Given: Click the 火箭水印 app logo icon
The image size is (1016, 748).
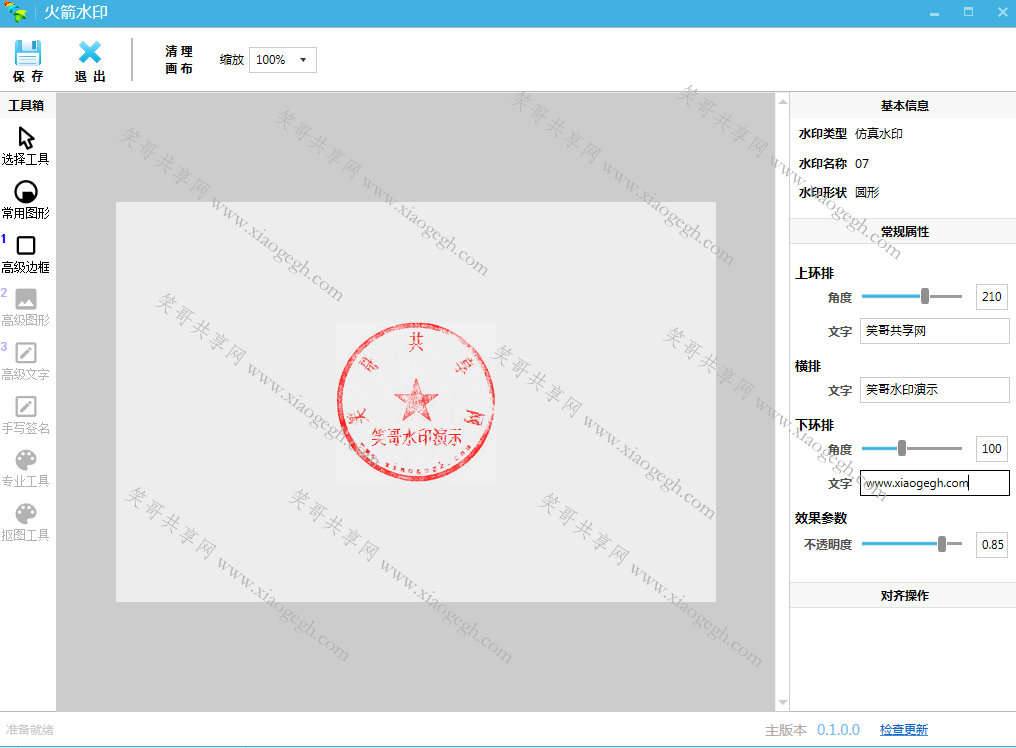Looking at the screenshot, I should point(15,12).
